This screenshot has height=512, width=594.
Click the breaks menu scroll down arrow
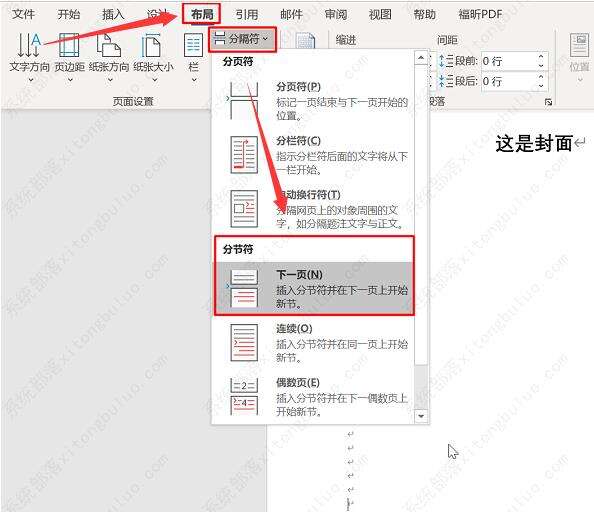click(x=421, y=416)
